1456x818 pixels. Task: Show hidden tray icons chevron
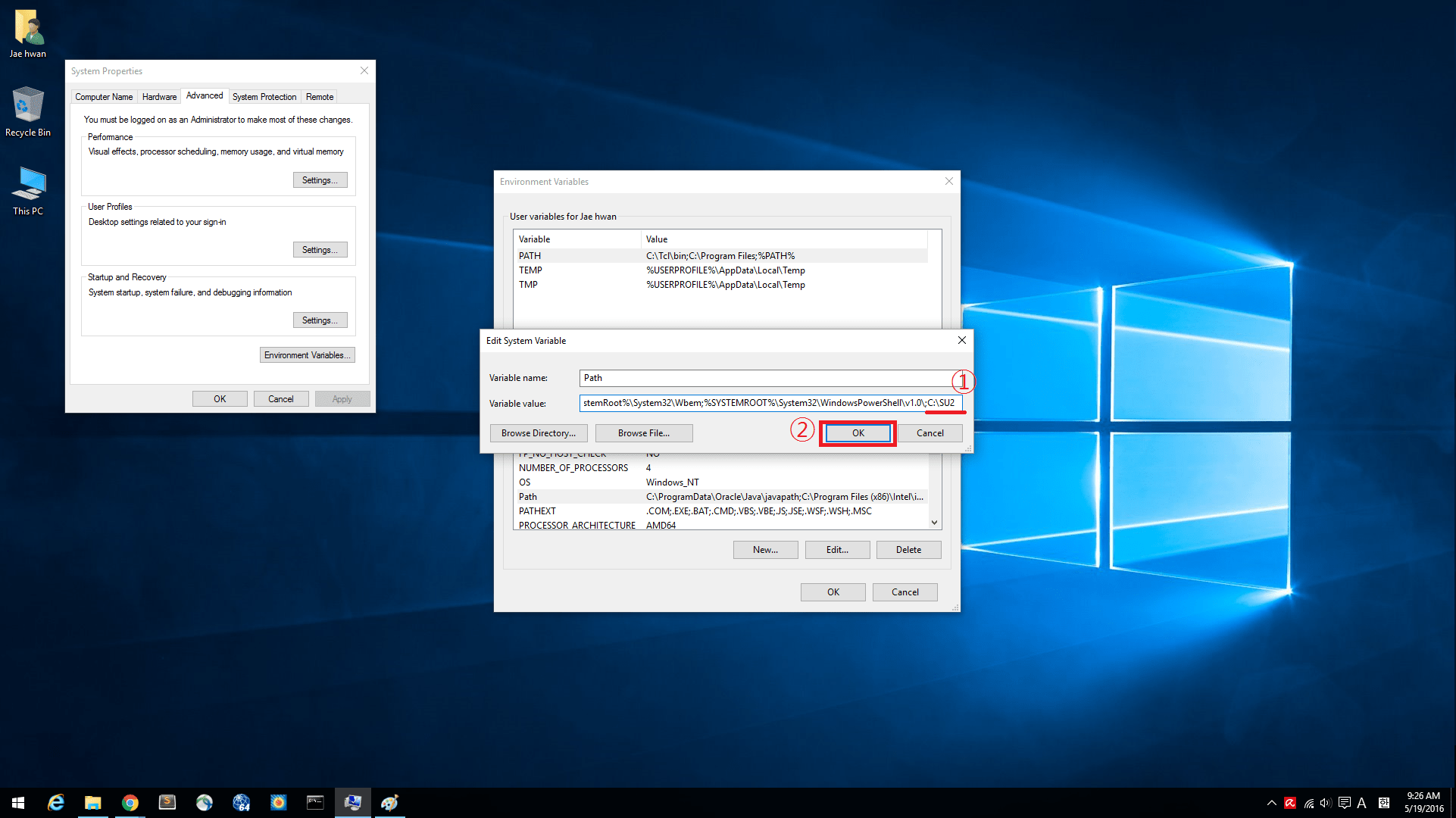pos(1271,803)
